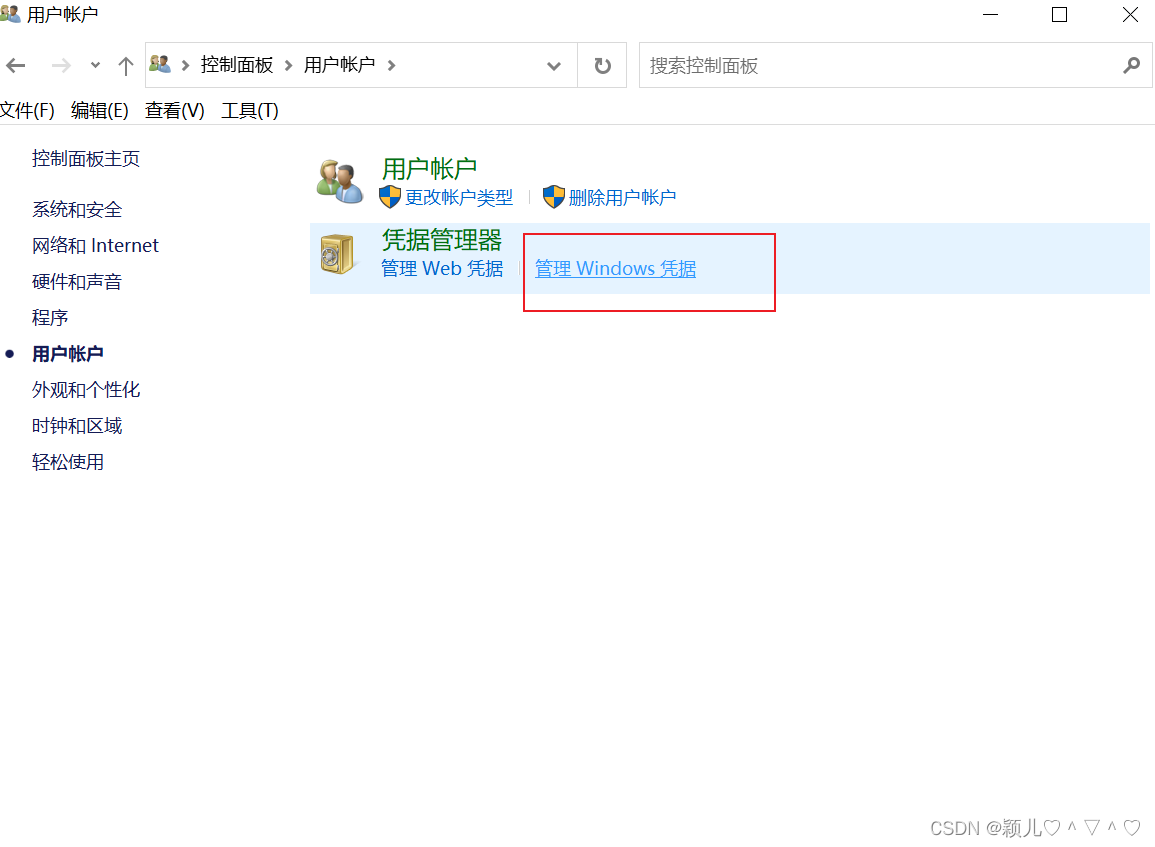Click the Control Panel icon in address bar

160,64
